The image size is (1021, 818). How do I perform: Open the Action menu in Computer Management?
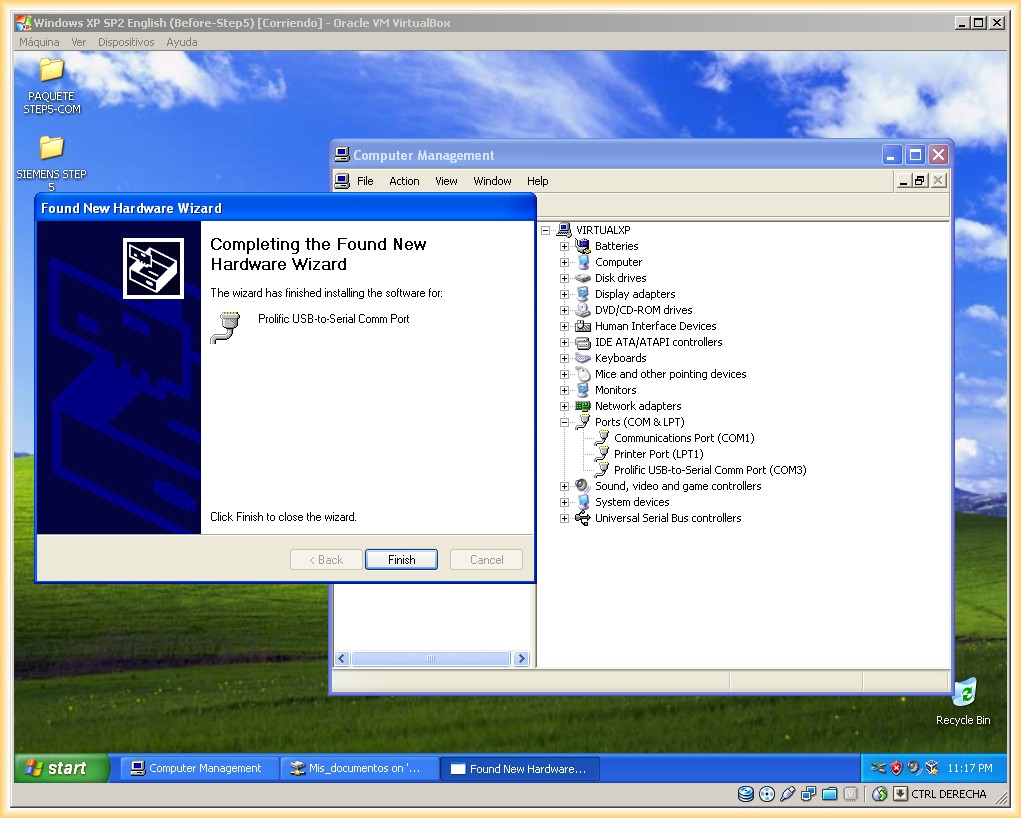404,181
